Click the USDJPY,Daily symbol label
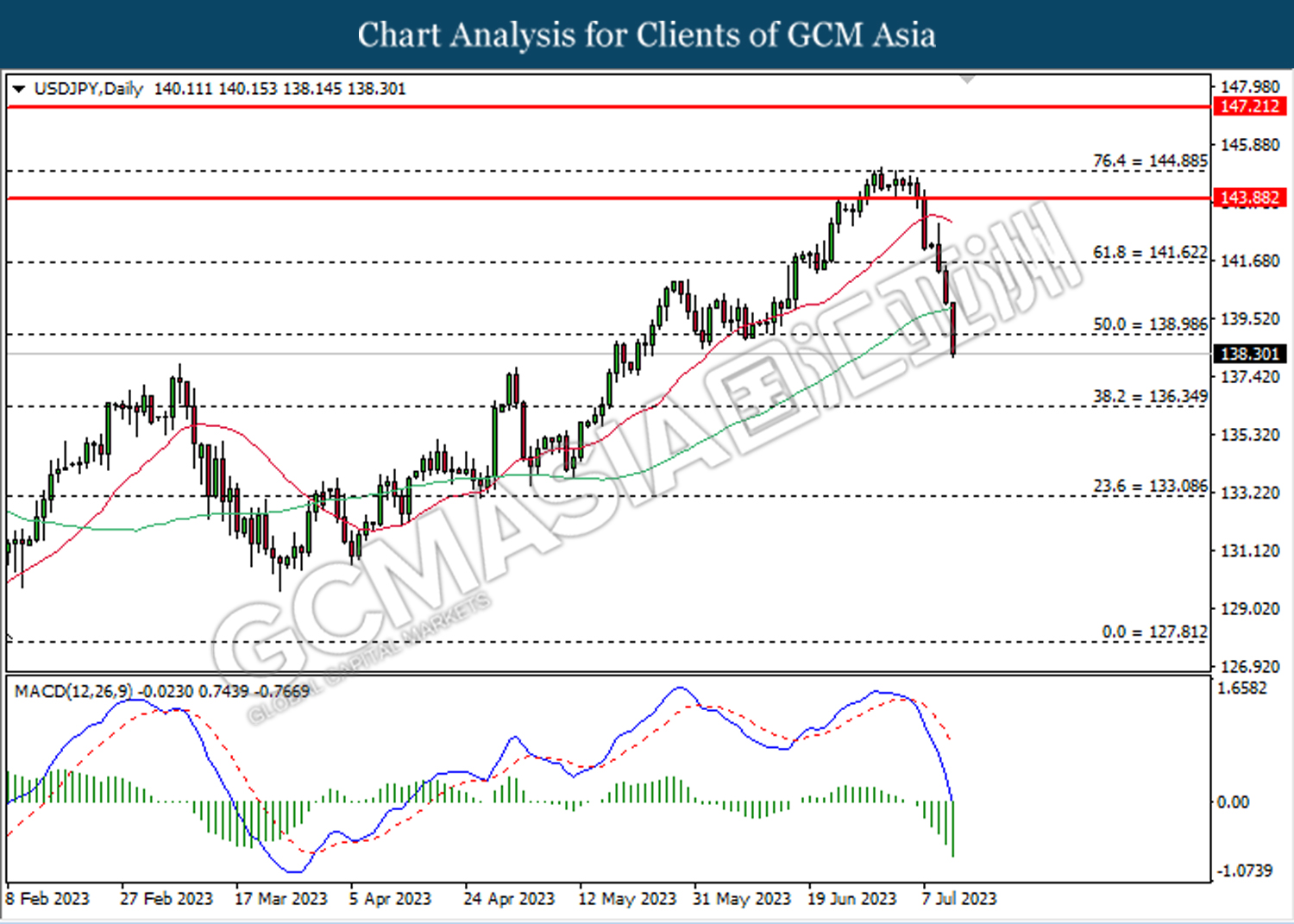 (88, 89)
